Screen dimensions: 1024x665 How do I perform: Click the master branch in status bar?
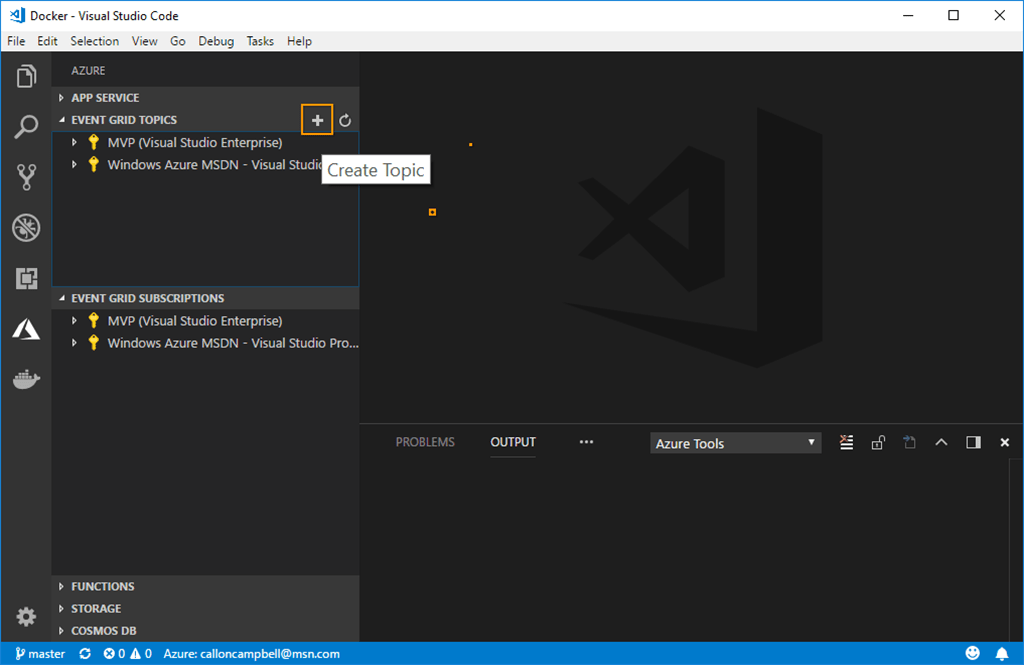(40, 654)
